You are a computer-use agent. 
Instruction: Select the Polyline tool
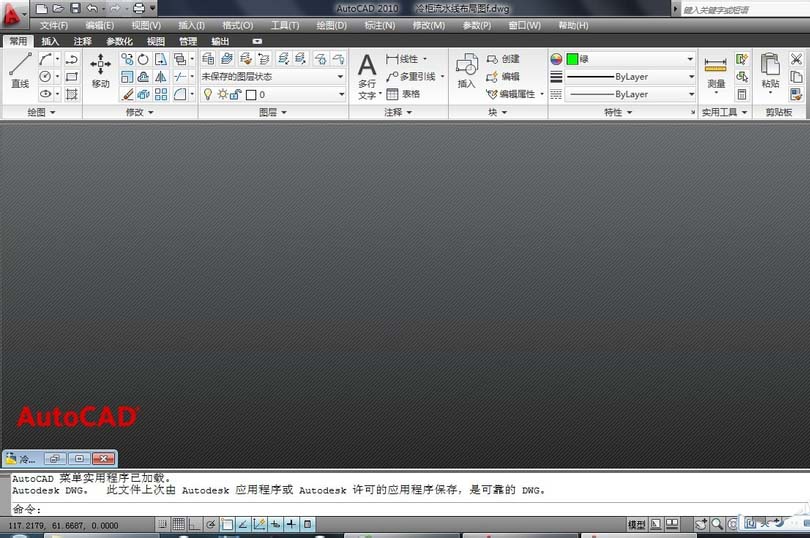click(x=72, y=59)
